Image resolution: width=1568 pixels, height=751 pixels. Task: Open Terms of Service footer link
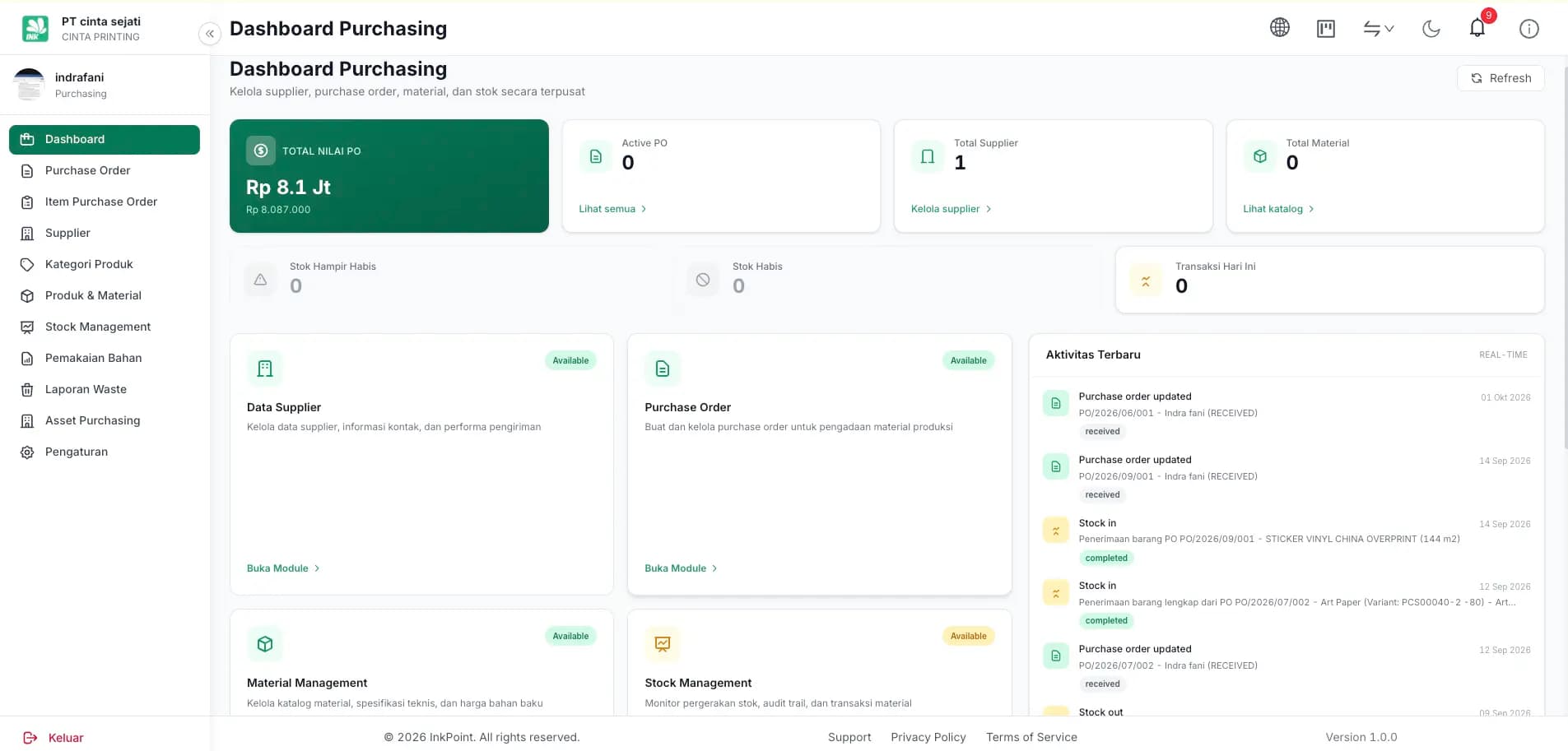[1031, 737]
